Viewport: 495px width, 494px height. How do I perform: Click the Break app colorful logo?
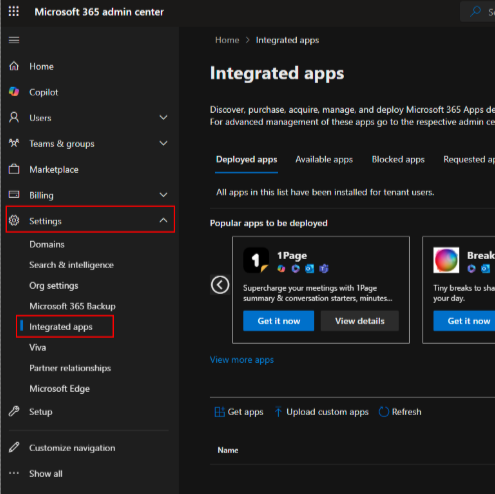(446, 260)
